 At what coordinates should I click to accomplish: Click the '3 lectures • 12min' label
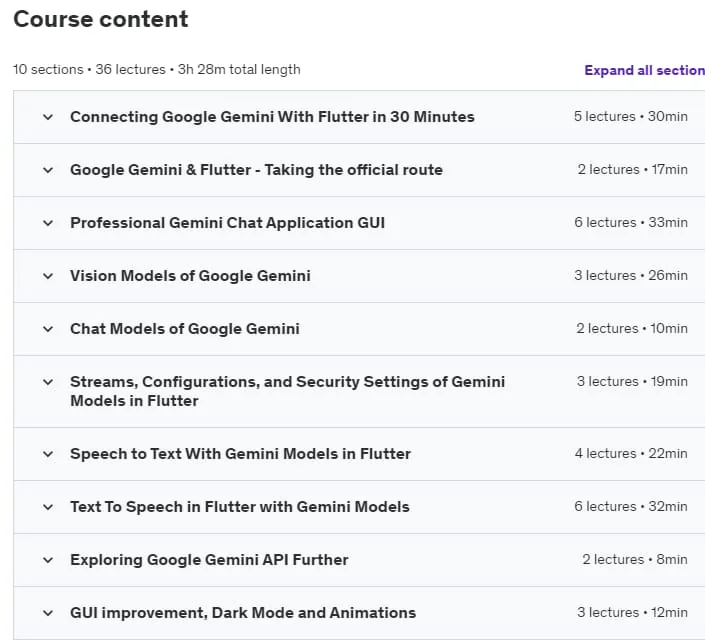click(x=632, y=613)
